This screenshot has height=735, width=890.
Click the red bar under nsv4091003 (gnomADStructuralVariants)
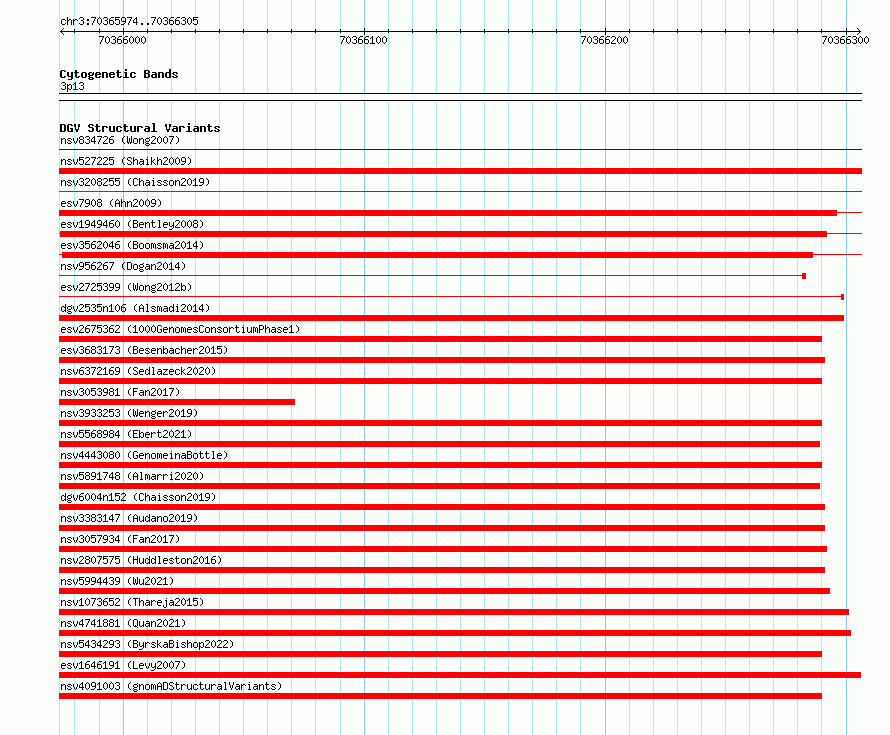[x=440, y=696]
